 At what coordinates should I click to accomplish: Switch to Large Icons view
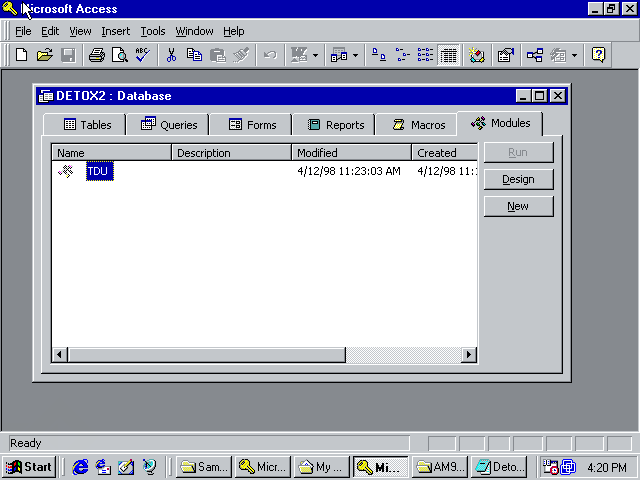pos(379,55)
